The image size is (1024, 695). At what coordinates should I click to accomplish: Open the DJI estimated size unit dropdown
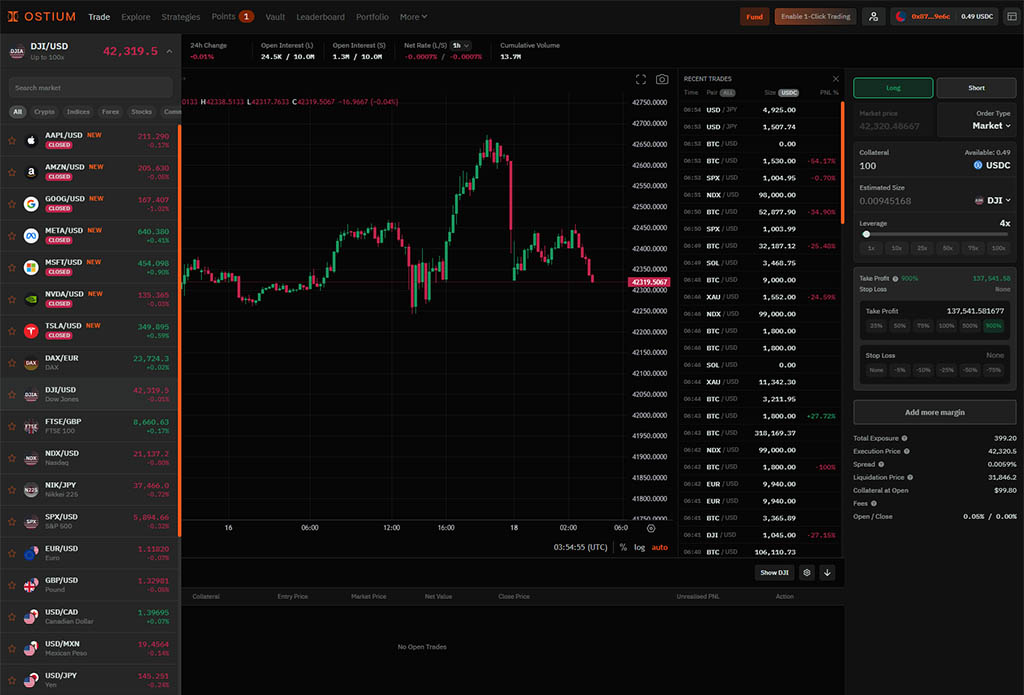(993, 201)
